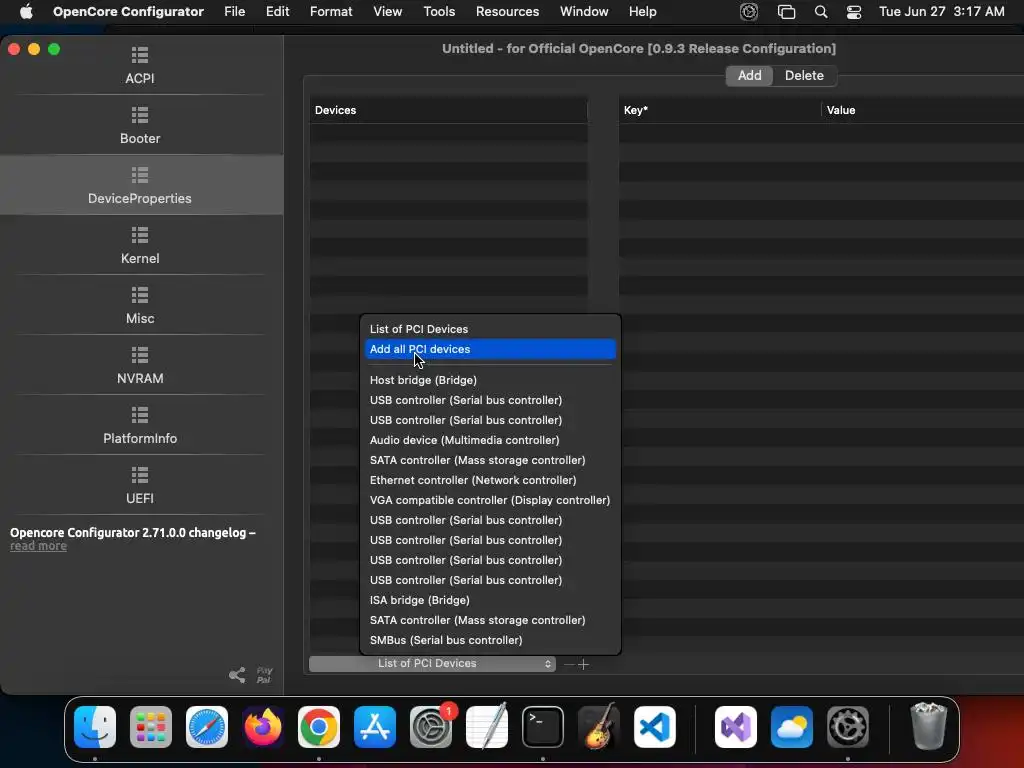Open the Tools menu
This screenshot has width=1024, height=768.
[439, 12]
